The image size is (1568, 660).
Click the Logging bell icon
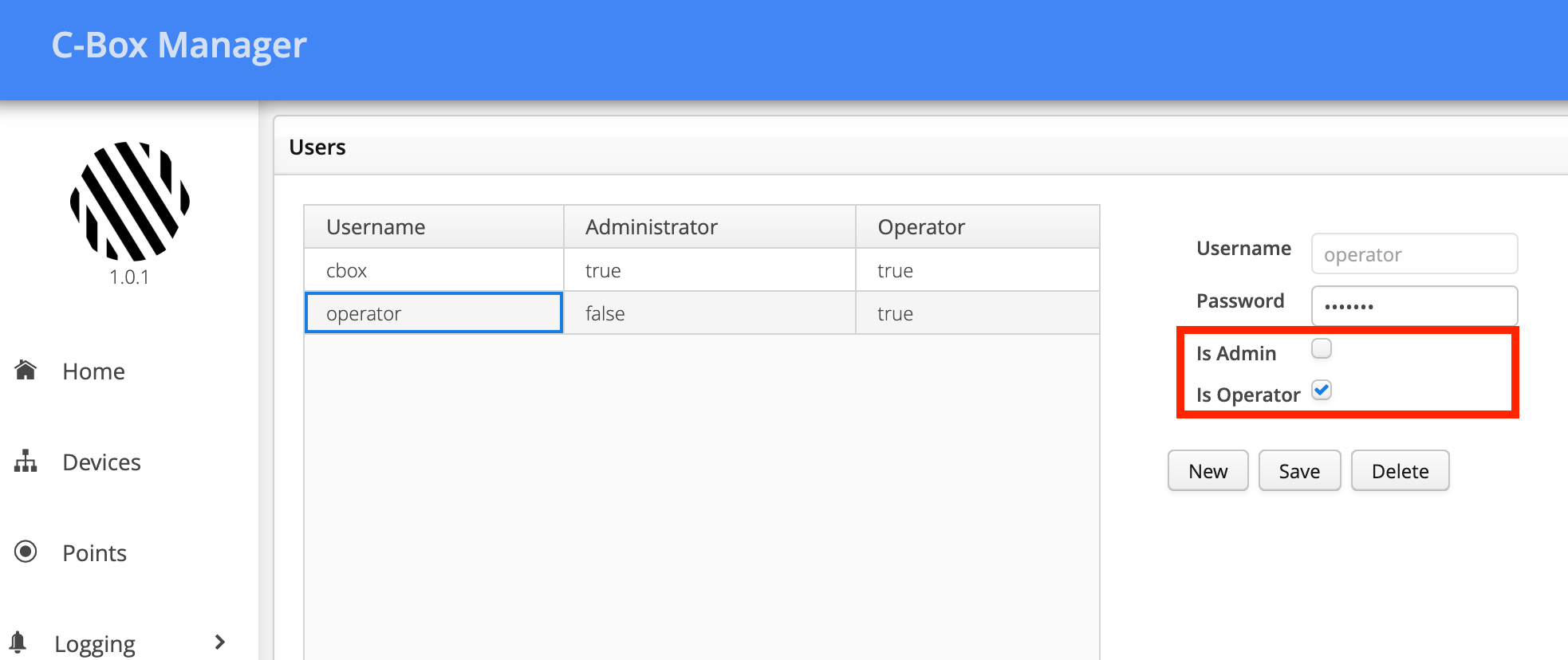(18, 642)
